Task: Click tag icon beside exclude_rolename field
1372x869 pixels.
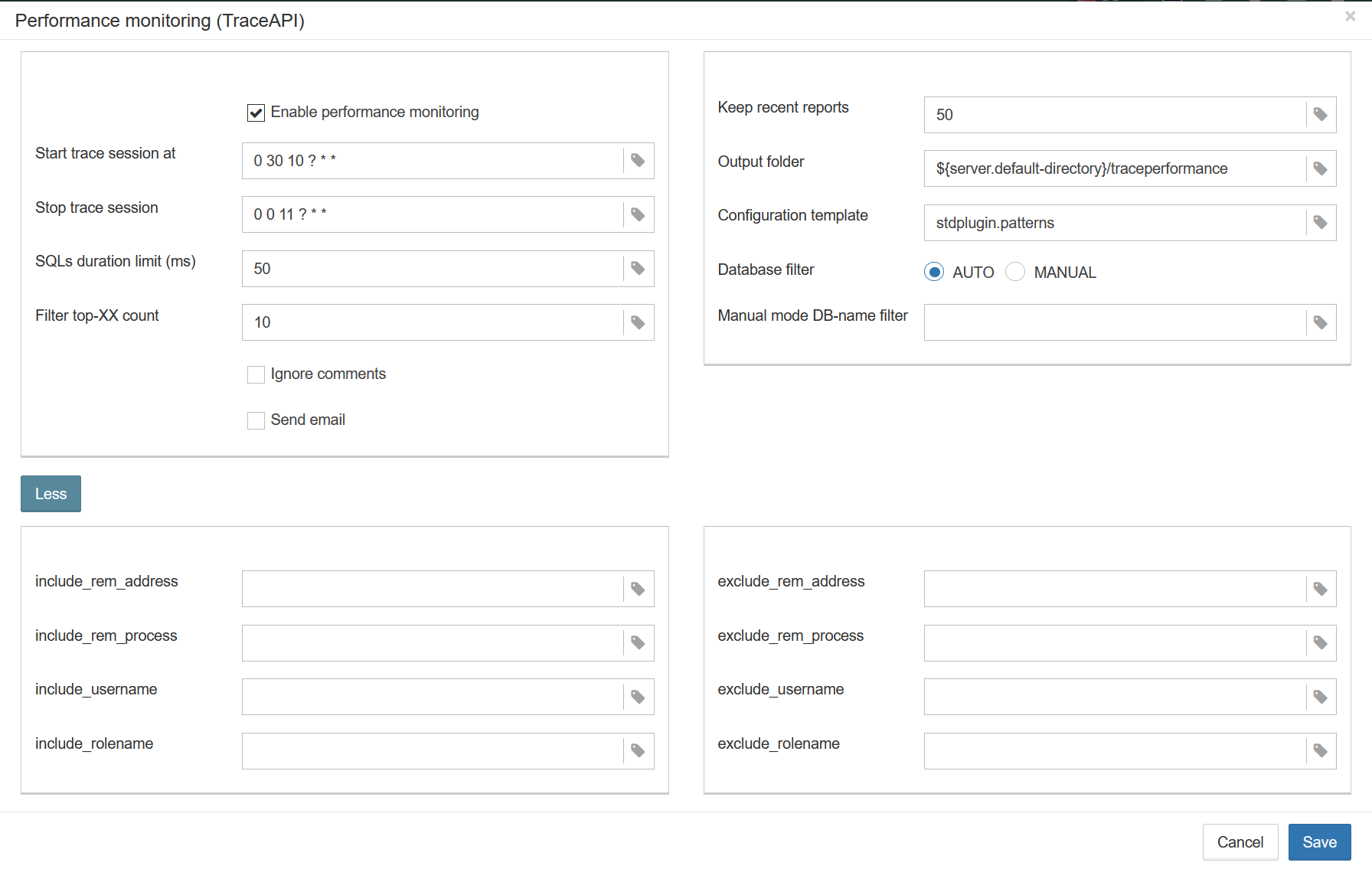Action: [1321, 751]
